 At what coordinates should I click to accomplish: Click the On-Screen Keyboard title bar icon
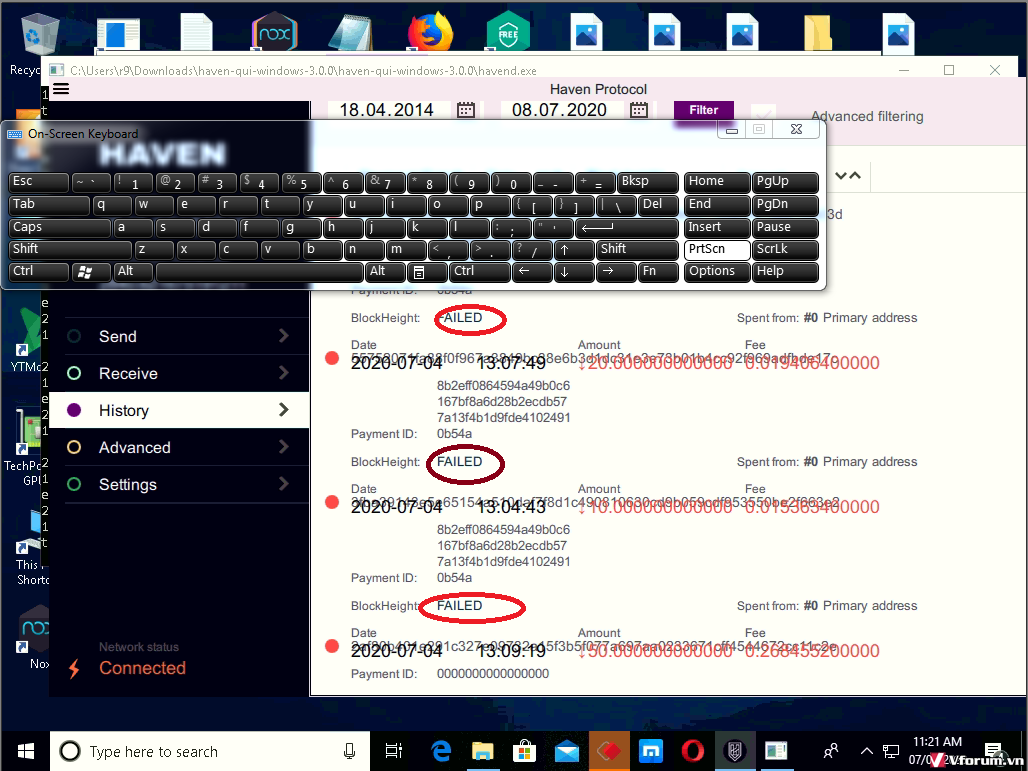(14, 134)
